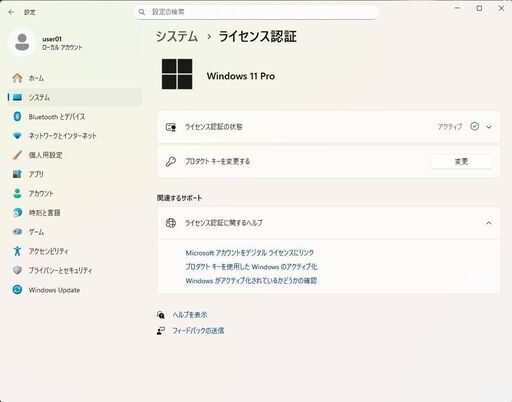This screenshot has width=512, height=402.
Task: Open ネットワークとインターネット settings
Action: [75, 136]
